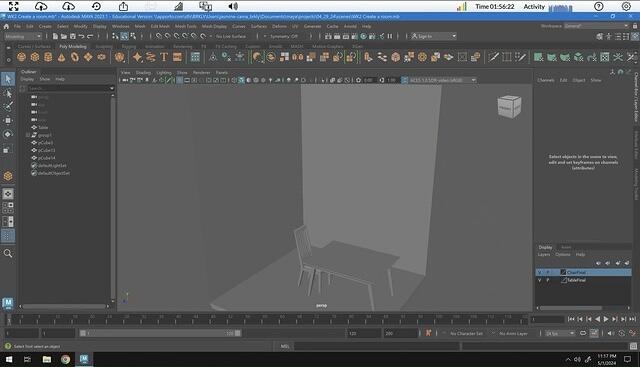
Task: Click the view cube in viewport
Action: [x=509, y=107]
